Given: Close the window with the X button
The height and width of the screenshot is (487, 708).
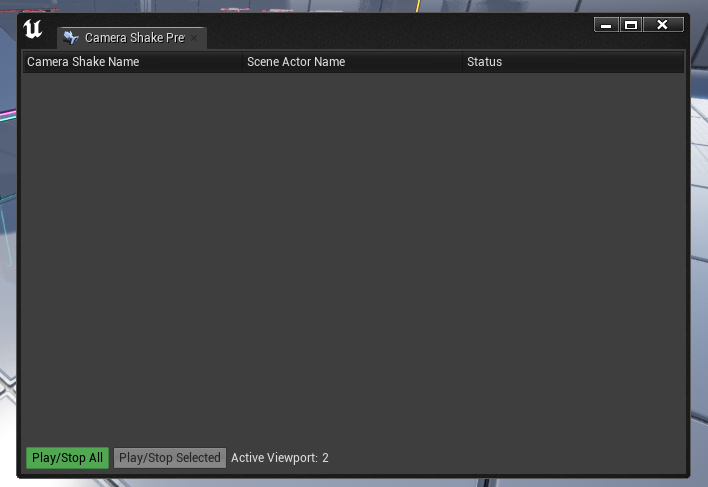Looking at the screenshot, I should 663,25.
